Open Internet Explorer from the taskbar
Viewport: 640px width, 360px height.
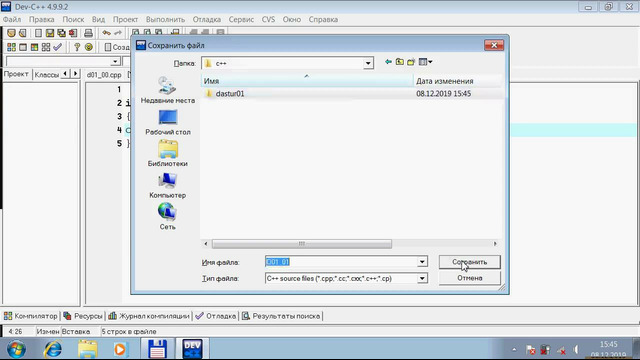click(53, 349)
